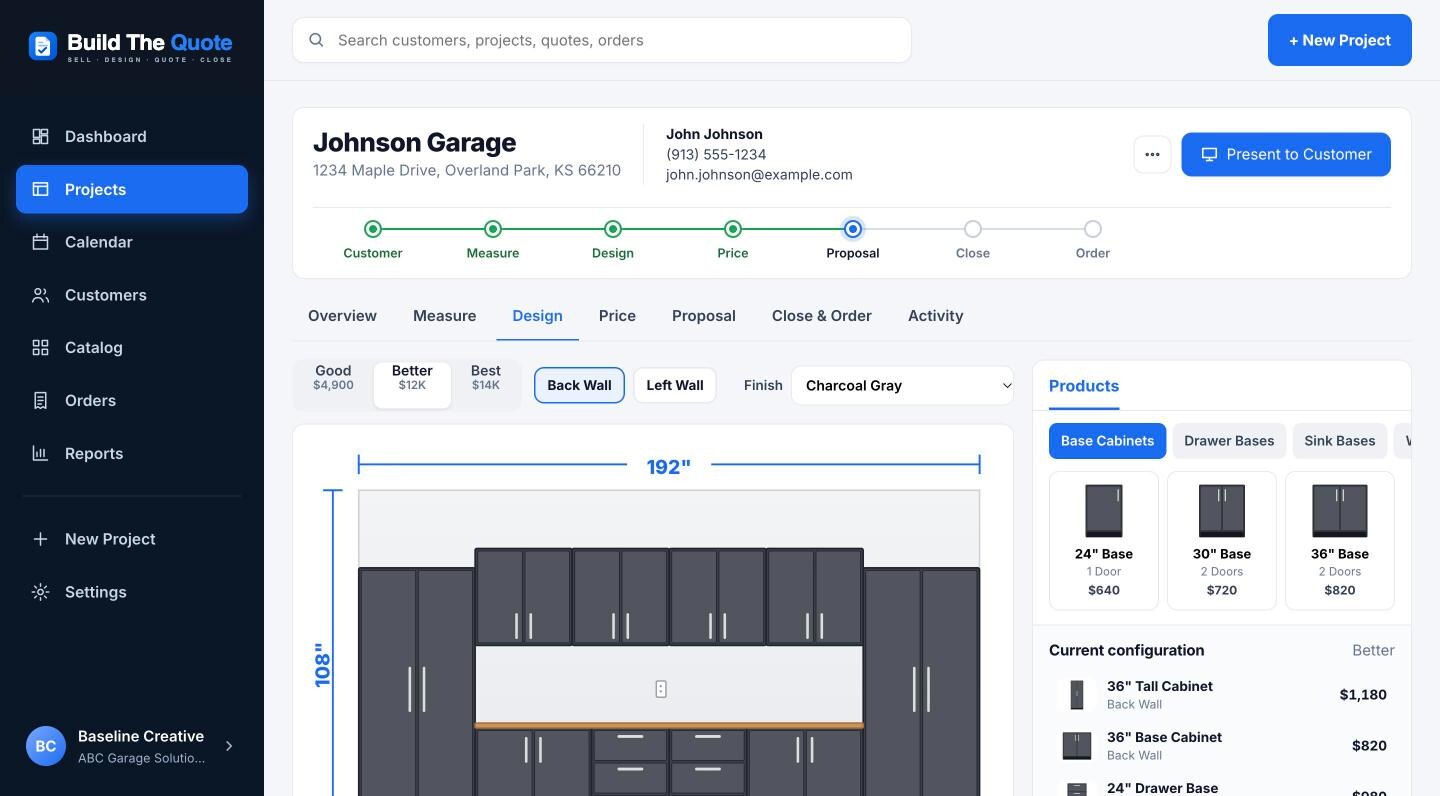1440x796 pixels.
Task: Click the Calendar icon in sidebar
Action: pyautogui.click(x=40, y=242)
